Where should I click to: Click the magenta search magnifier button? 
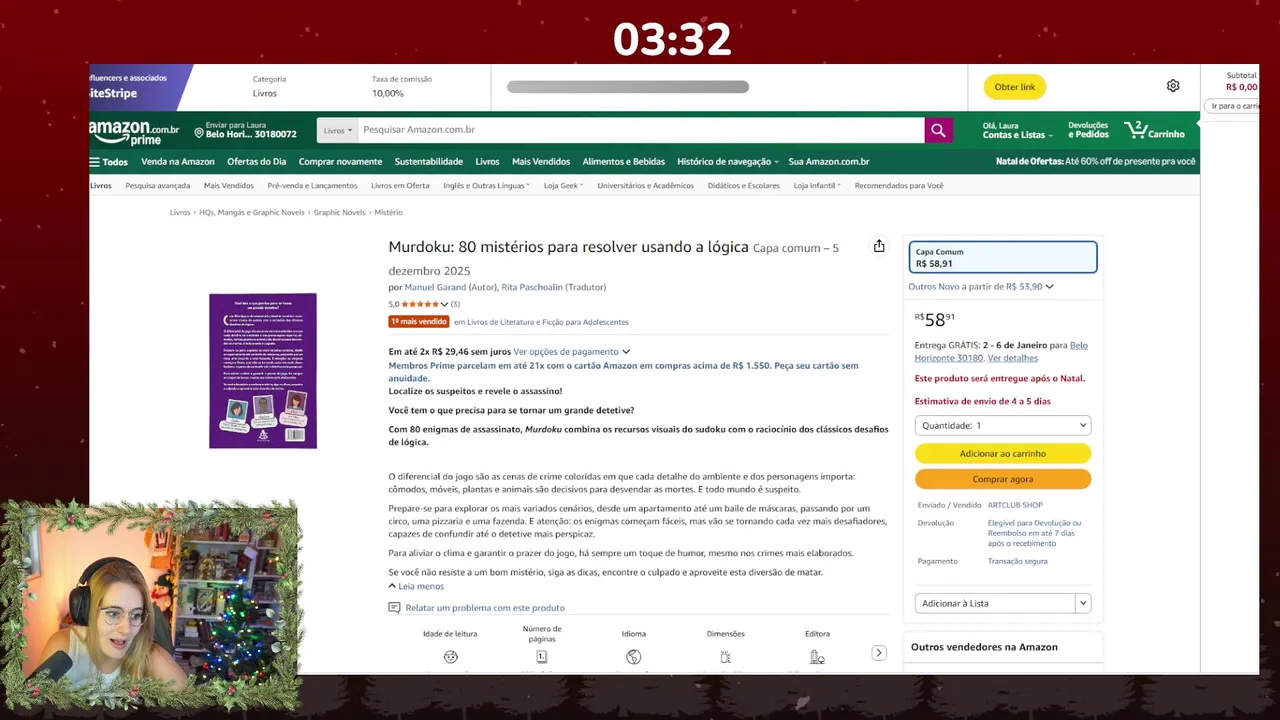pos(938,130)
